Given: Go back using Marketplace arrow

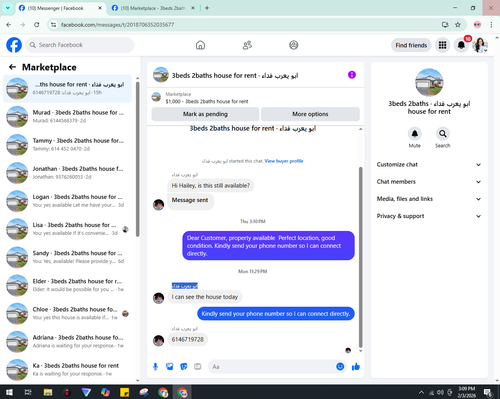Looking at the screenshot, I should 12,67.
